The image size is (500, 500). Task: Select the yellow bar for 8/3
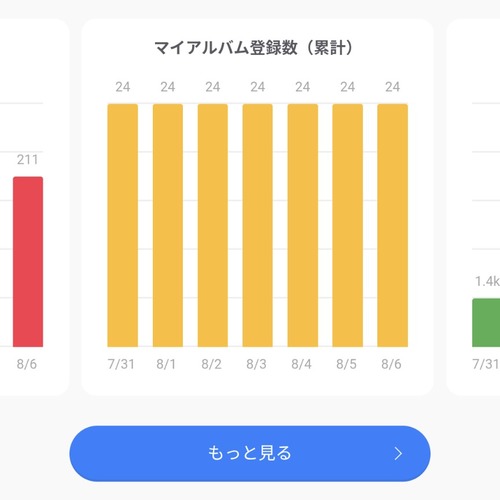pyautogui.click(x=258, y=225)
